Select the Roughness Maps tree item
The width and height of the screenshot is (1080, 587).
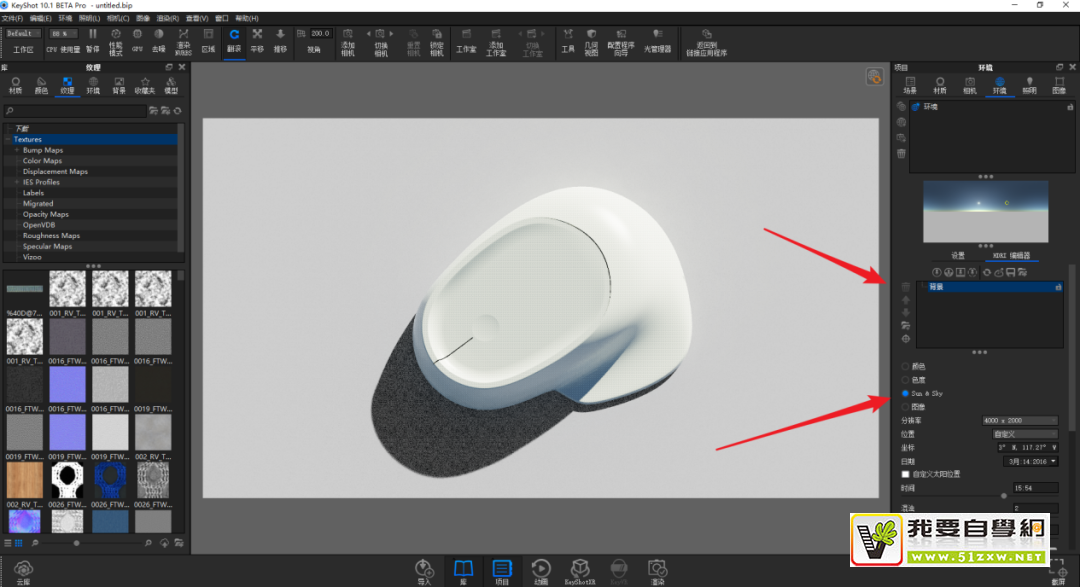click(x=51, y=236)
